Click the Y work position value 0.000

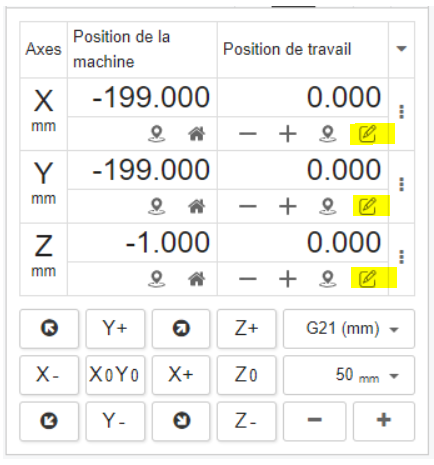(x=344, y=170)
